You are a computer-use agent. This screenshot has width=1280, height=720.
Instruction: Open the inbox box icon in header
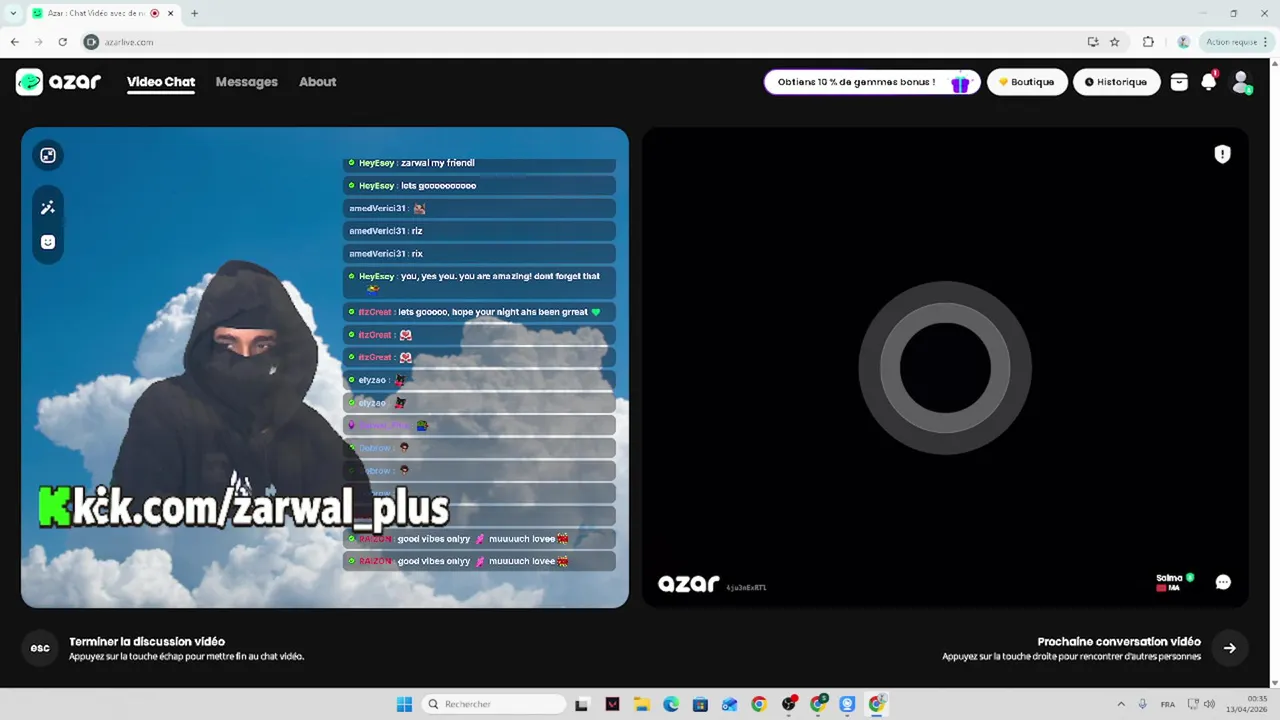point(1179,82)
